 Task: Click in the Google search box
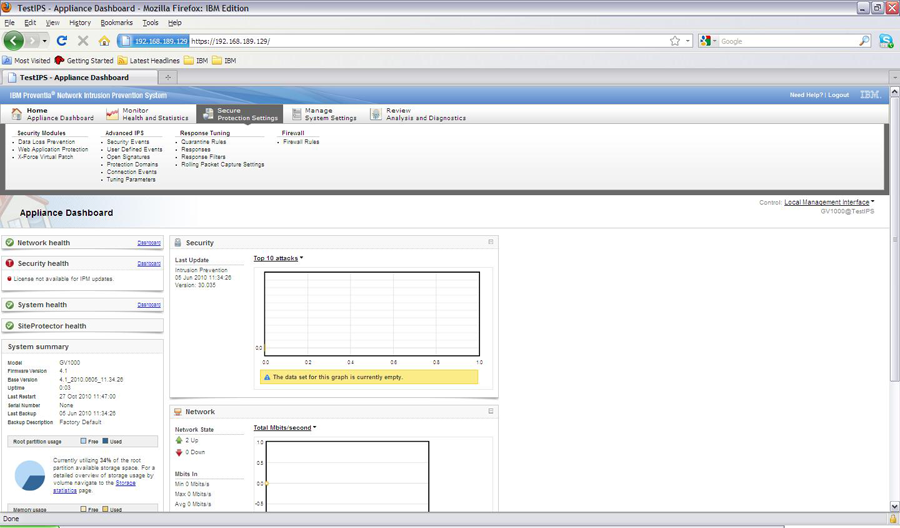pos(789,41)
